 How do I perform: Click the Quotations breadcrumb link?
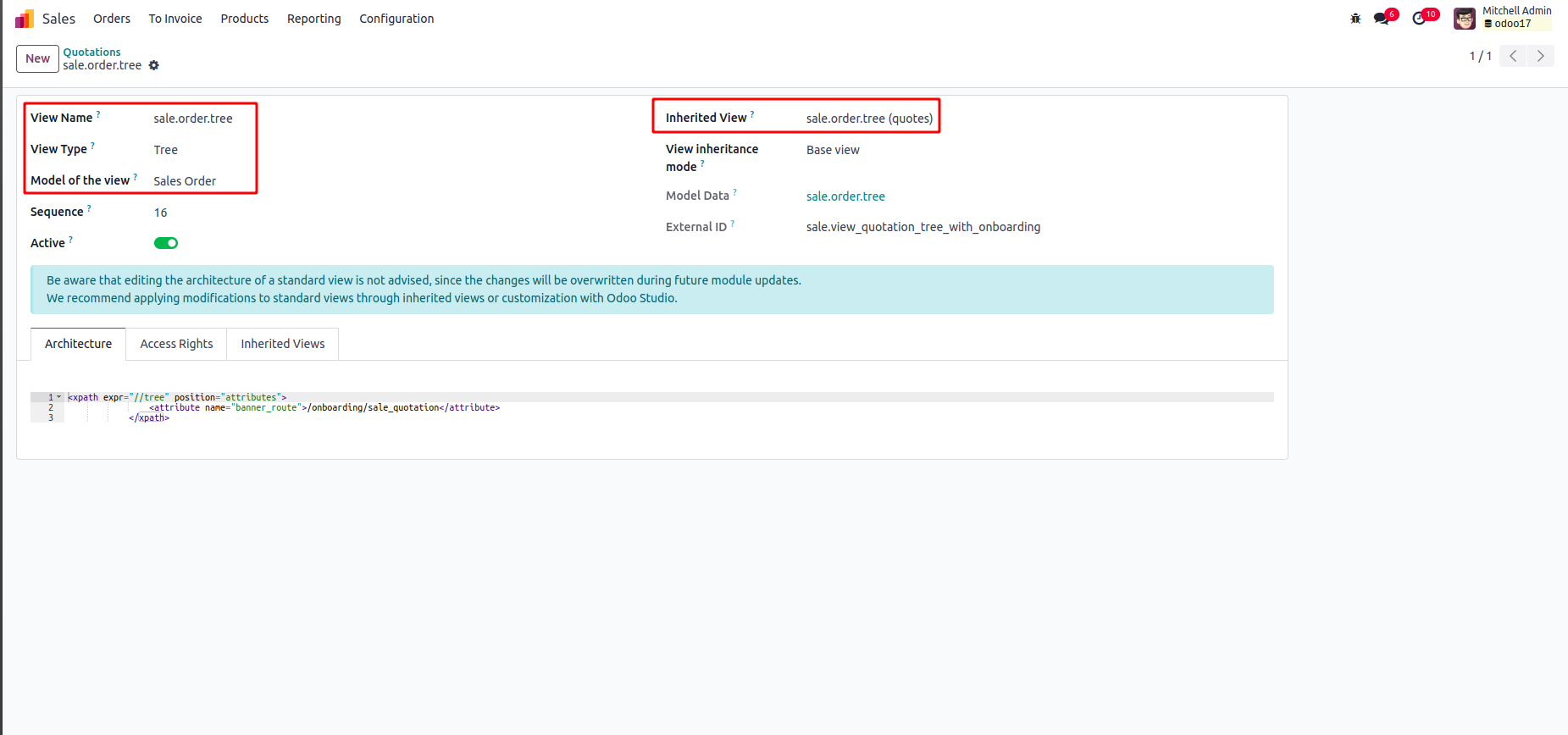coord(91,52)
